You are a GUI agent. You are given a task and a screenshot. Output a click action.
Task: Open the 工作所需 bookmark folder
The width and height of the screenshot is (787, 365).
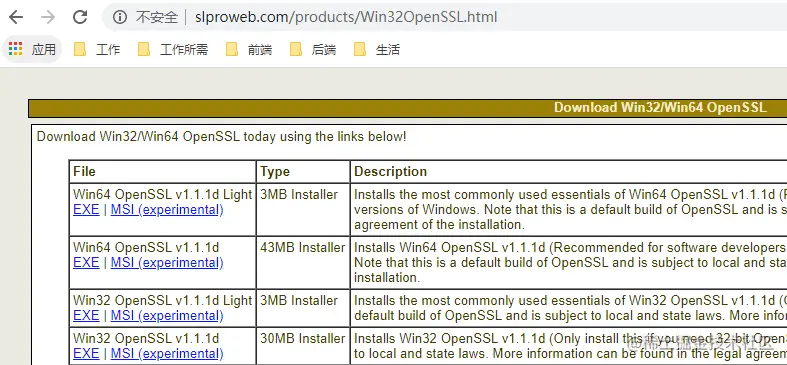pyautogui.click(x=173, y=49)
